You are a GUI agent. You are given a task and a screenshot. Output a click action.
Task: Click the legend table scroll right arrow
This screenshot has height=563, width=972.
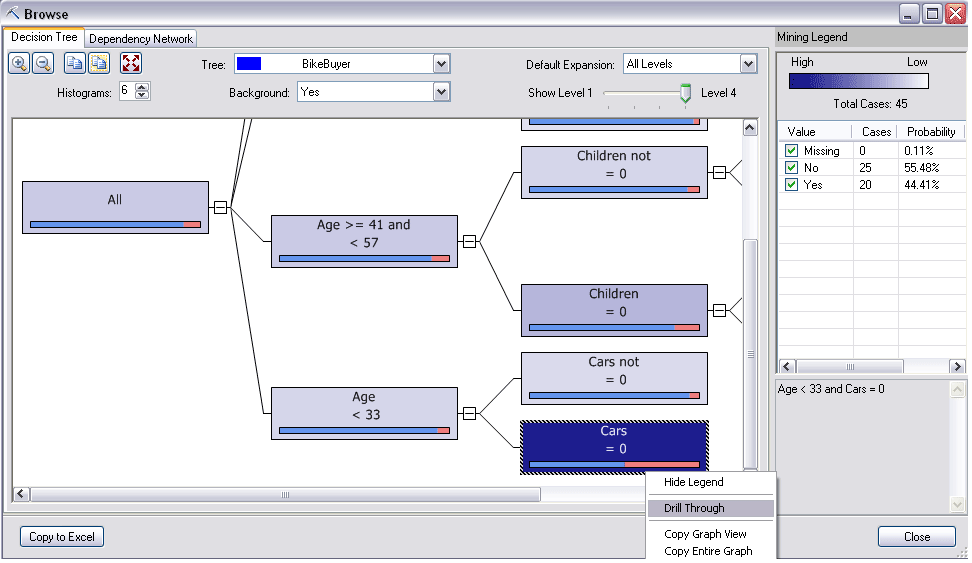coord(957,366)
